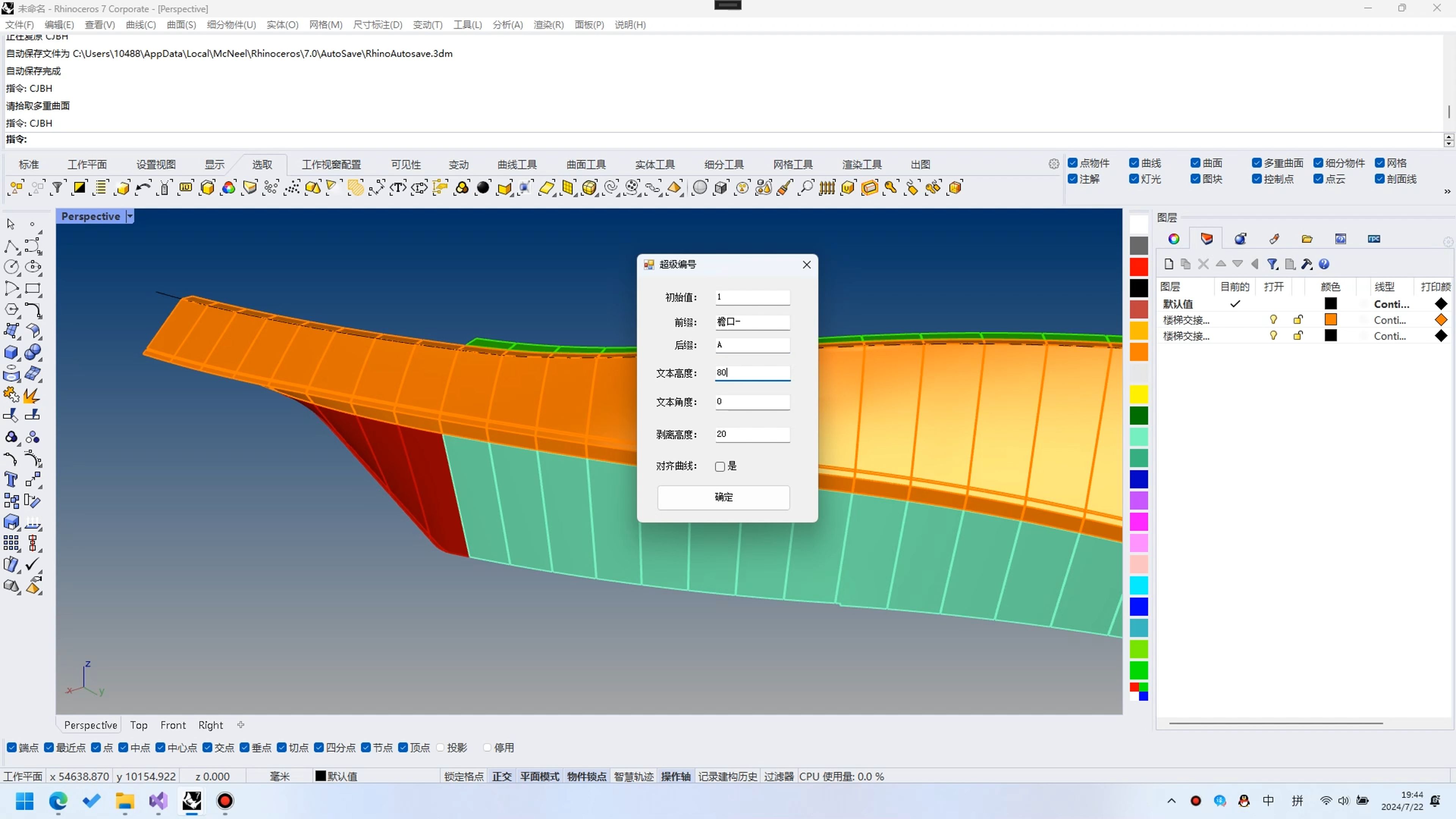The height and width of the screenshot is (819, 1456).
Task: Open the layers panel help icon
Action: (1324, 264)
